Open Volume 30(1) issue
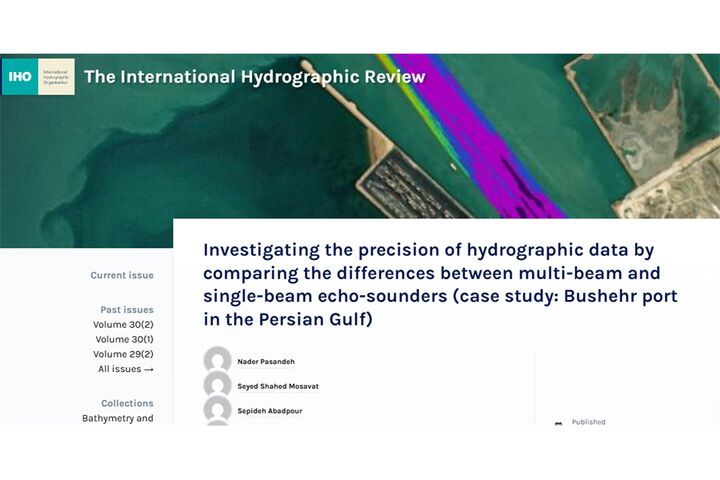The width and height of the screenshot is (720, 480). pos(123,340)
